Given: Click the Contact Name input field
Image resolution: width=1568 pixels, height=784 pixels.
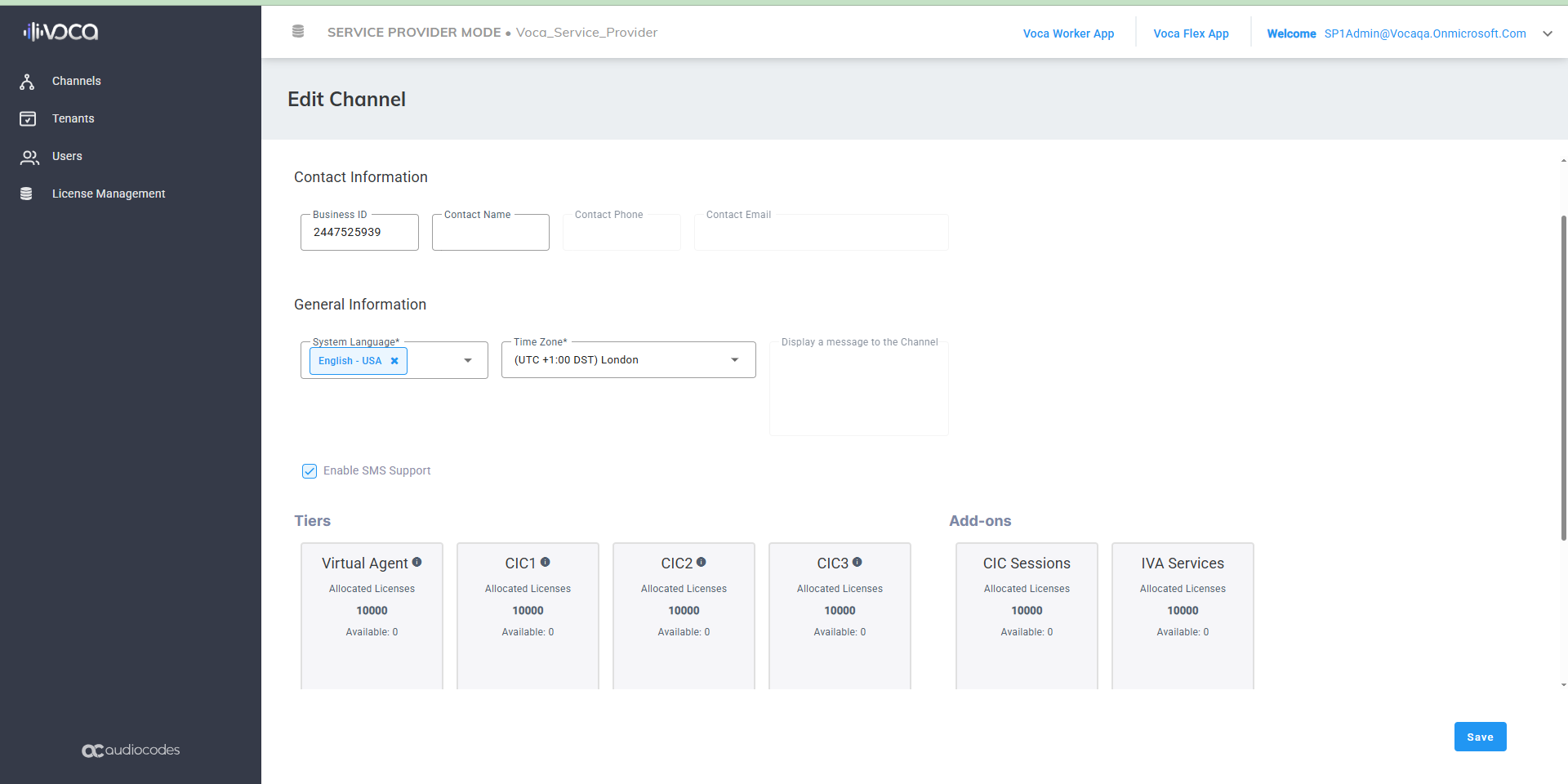Looking at the screenshot, I should [490, 234].
